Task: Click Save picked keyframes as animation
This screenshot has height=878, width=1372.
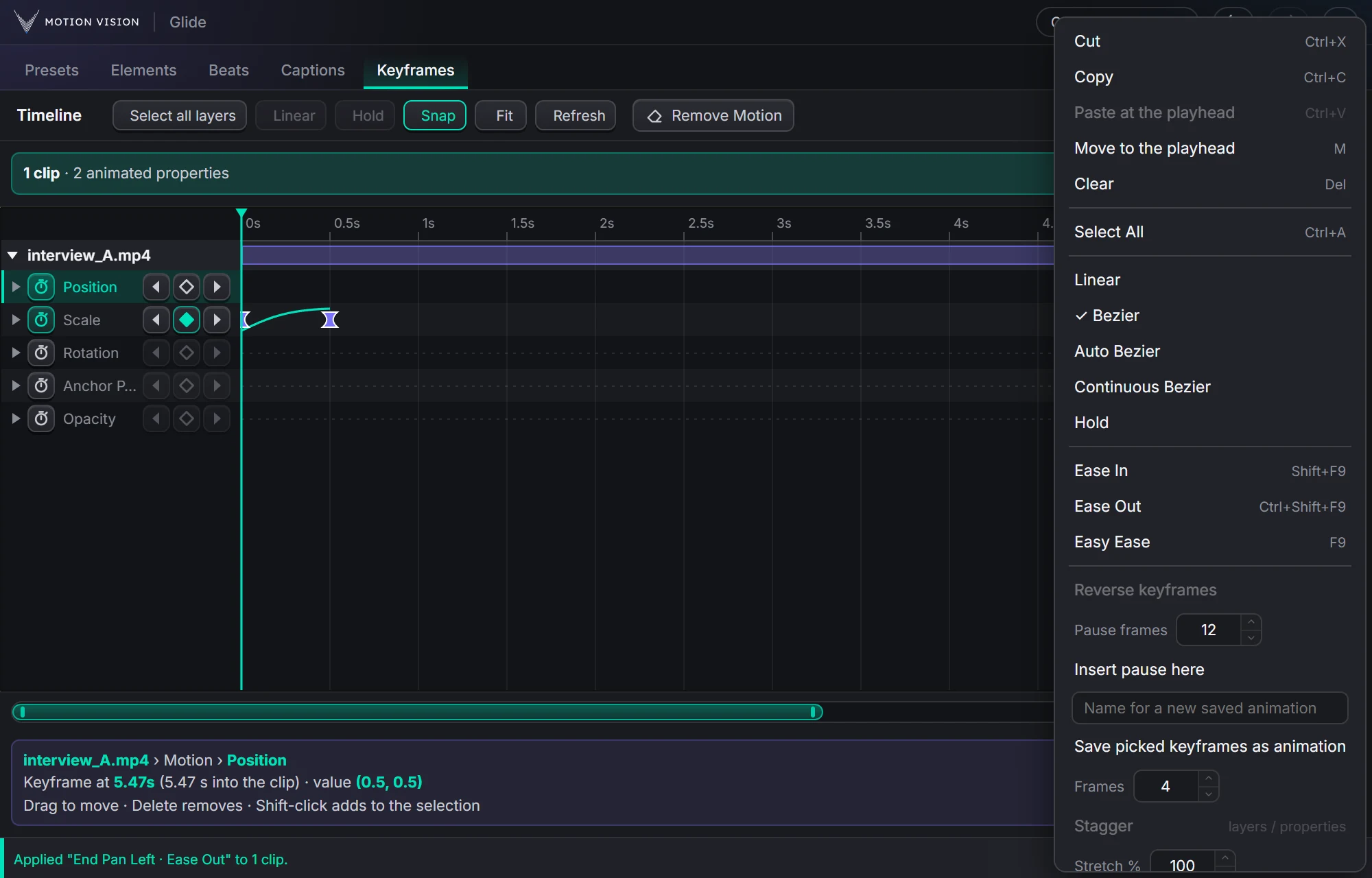Action: 1209,746
